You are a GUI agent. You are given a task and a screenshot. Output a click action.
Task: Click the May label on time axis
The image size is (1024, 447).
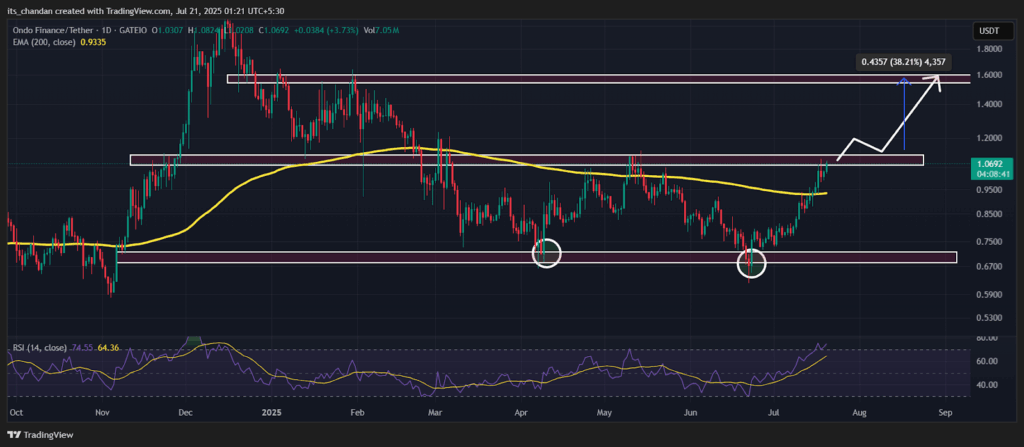click(x=605, y=413)
